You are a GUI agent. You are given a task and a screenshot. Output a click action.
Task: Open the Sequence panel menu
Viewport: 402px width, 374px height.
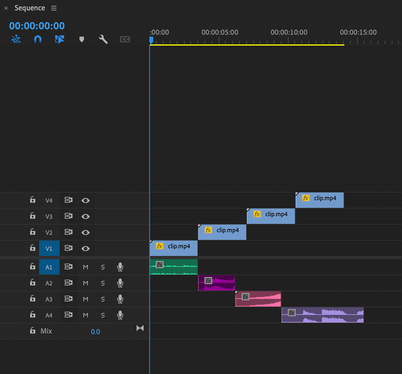pos(54,8)
